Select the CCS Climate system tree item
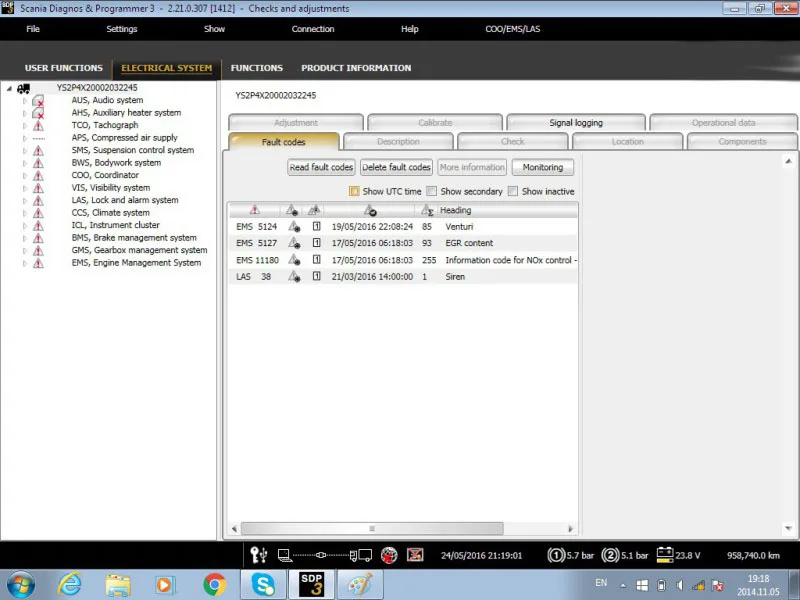 [111, 213]
